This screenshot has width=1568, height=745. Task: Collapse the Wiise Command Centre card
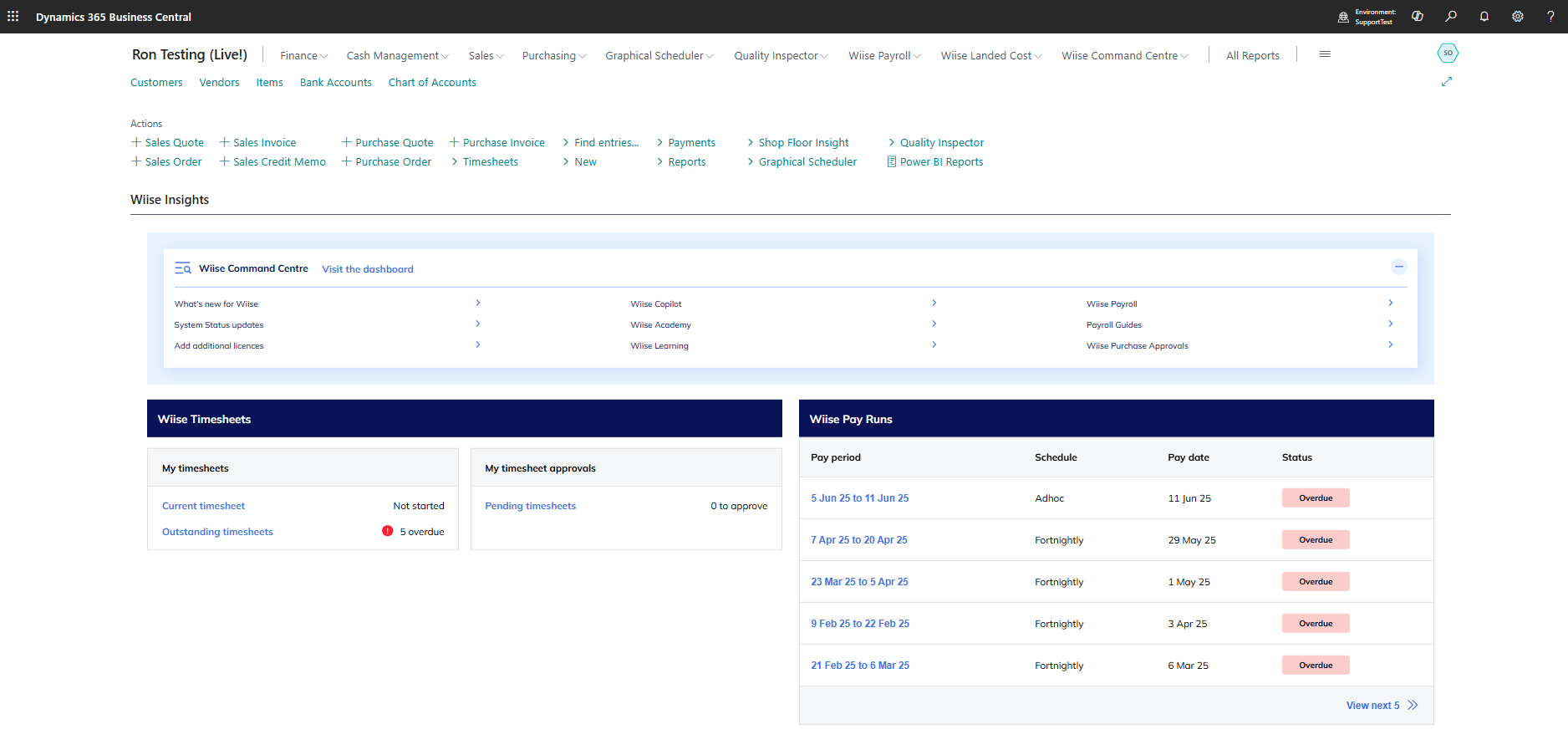(x=1399, y=267)
